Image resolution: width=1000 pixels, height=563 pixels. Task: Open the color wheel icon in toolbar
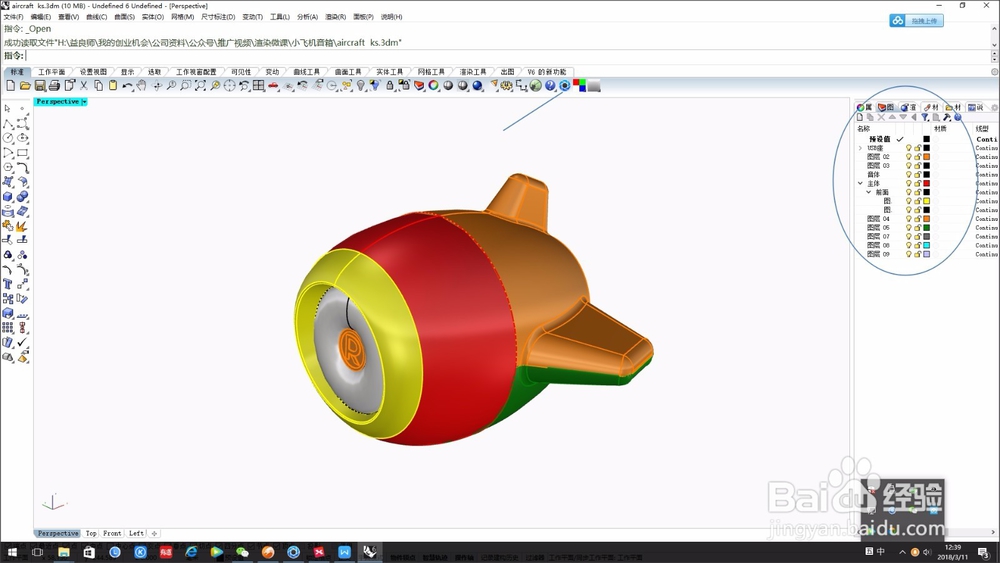pos(434,85)
